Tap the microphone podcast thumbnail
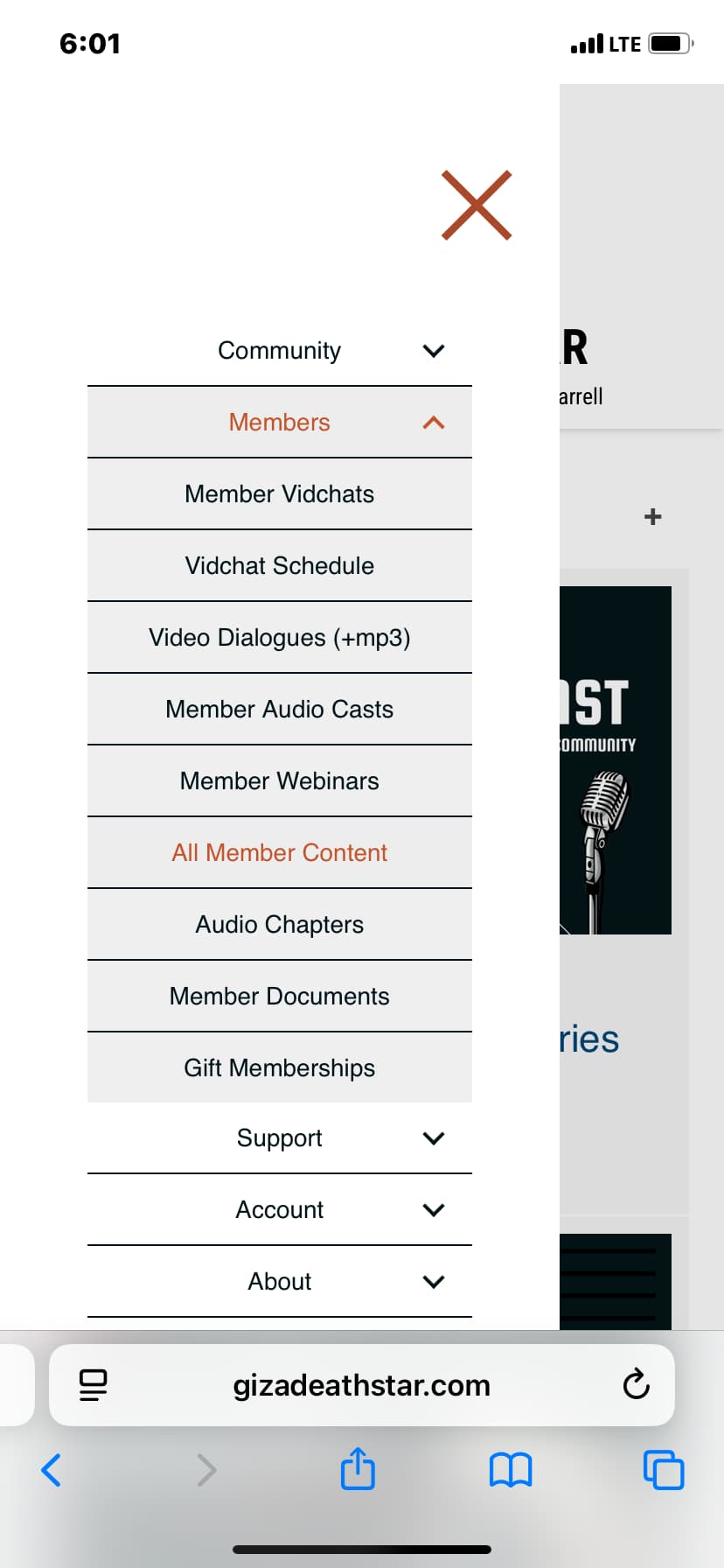The height and width of the screenshot is (1568, 724). click(616, 759)
